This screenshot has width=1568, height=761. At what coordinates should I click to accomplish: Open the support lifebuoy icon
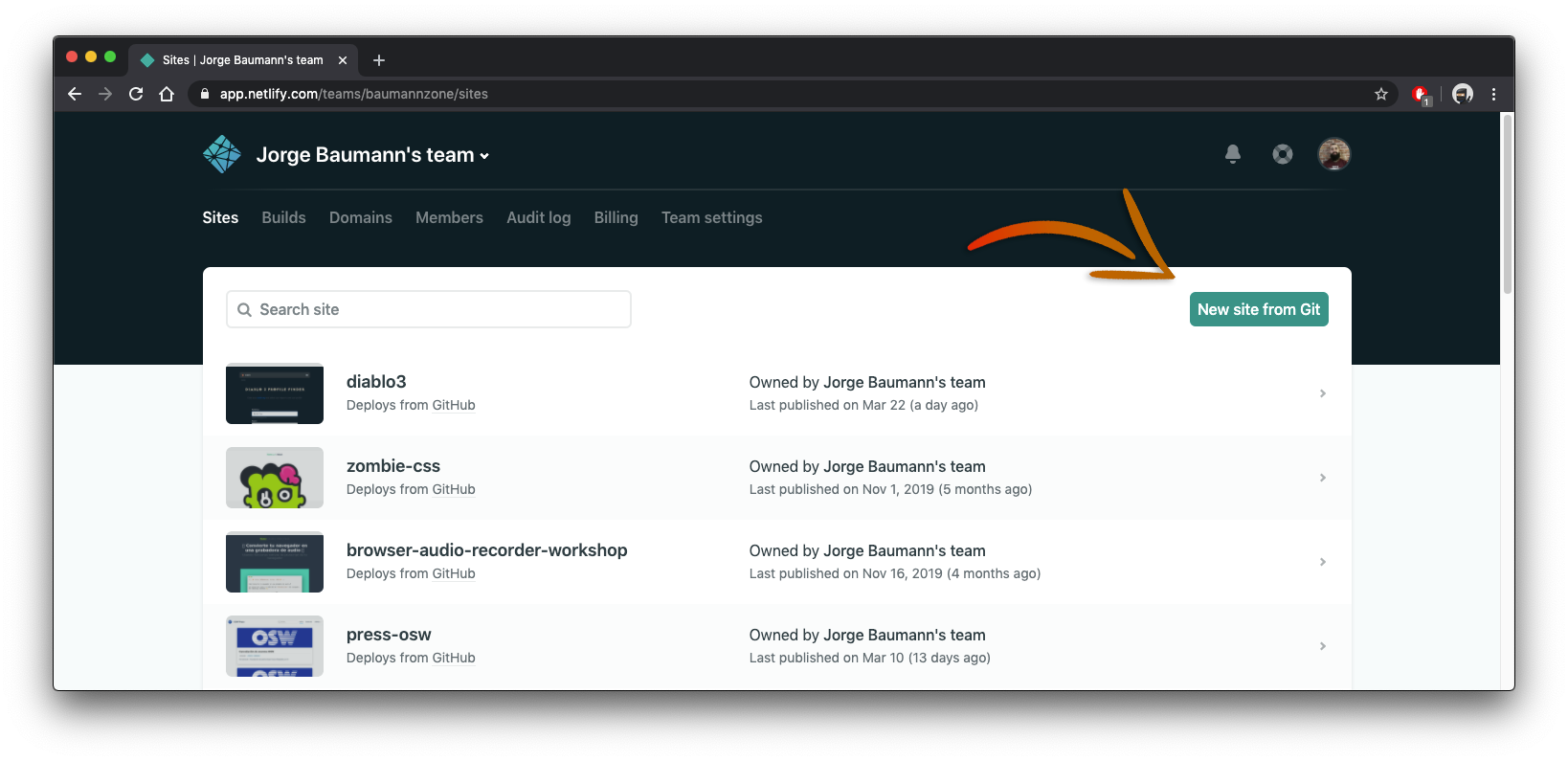[x=1283, y=154]
